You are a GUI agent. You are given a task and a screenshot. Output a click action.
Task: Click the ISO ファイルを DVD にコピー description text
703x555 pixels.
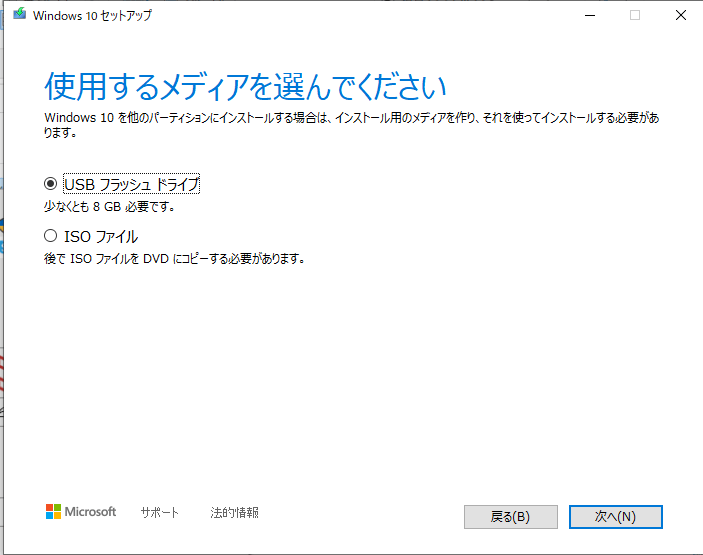[x=174, y=259]
